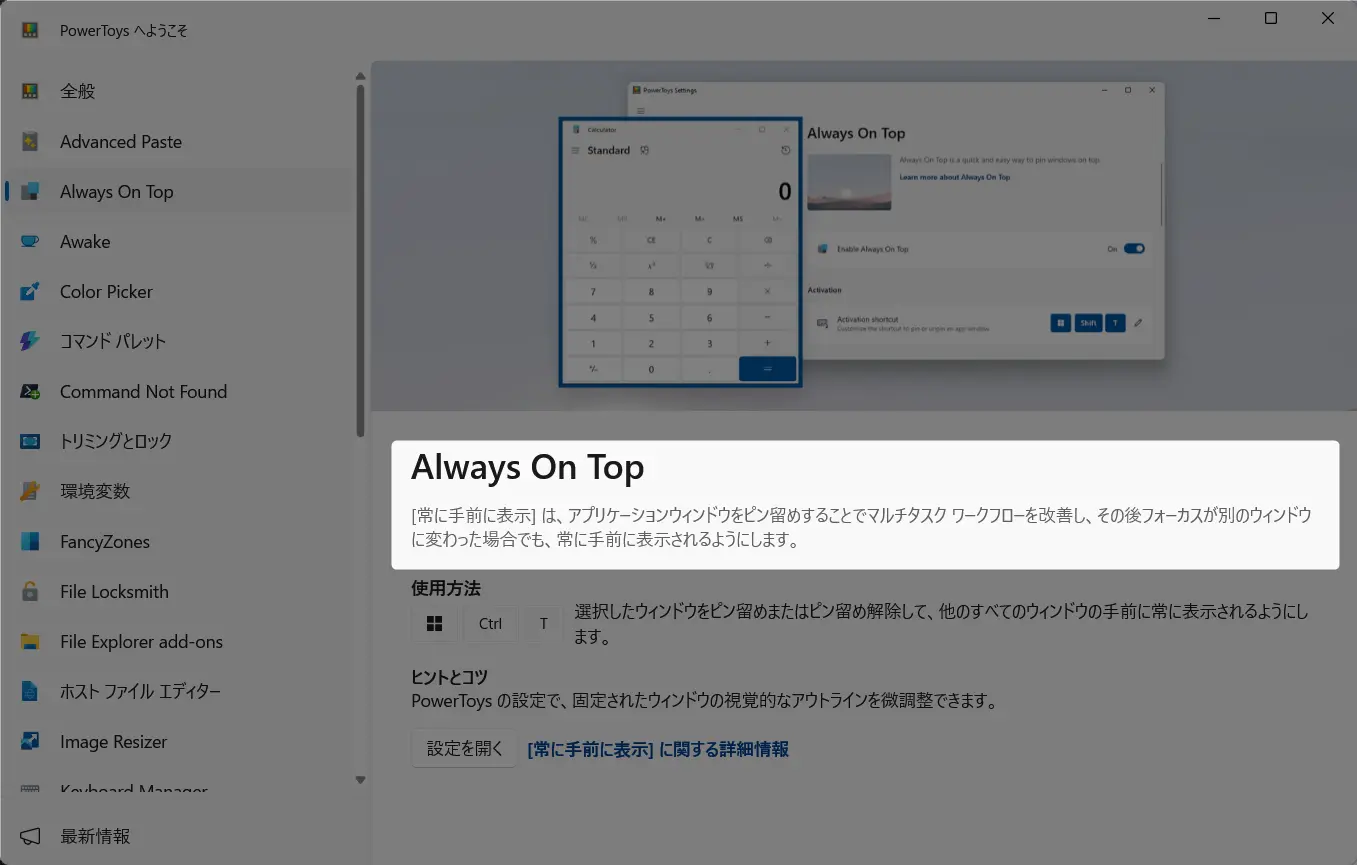Open the 全般 menu item

[x=177, y=91]
